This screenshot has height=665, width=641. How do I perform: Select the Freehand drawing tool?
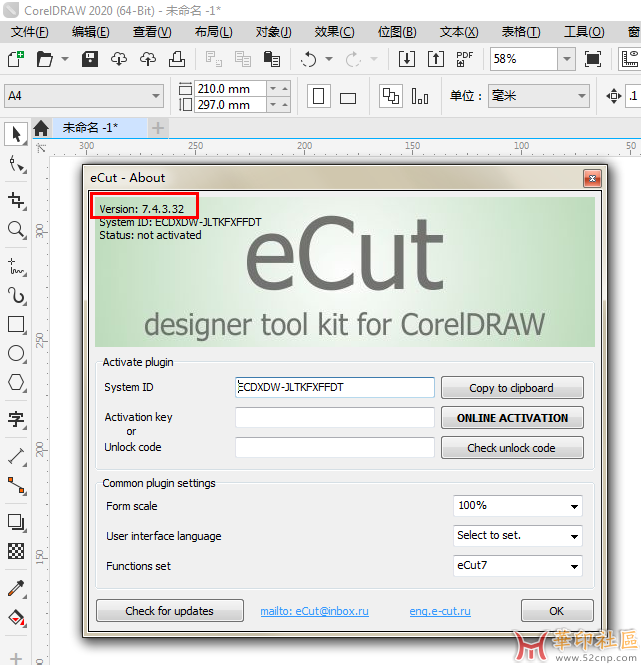pos(17,267)
